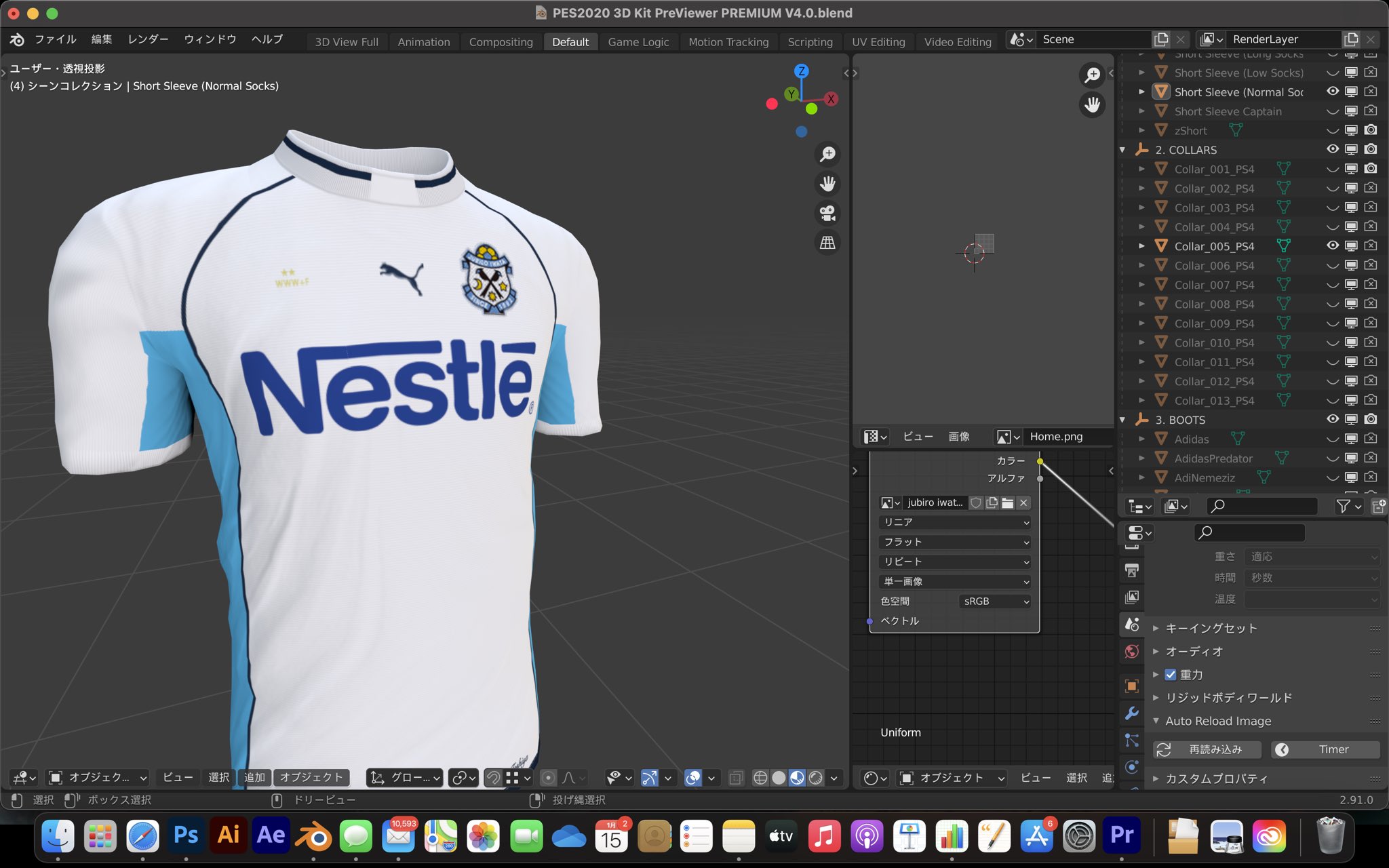
Task: Open the フラット projection dropdown
Action: click(x=954, y=542)
